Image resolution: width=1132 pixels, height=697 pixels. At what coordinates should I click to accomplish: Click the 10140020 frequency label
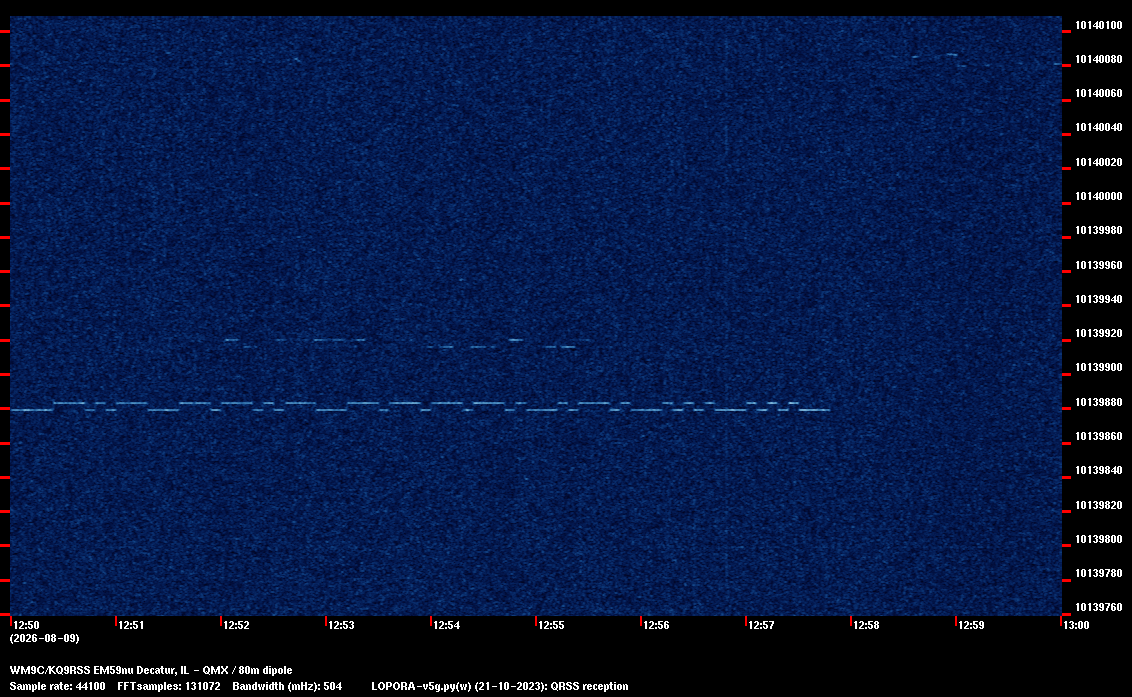[1099, 162]
